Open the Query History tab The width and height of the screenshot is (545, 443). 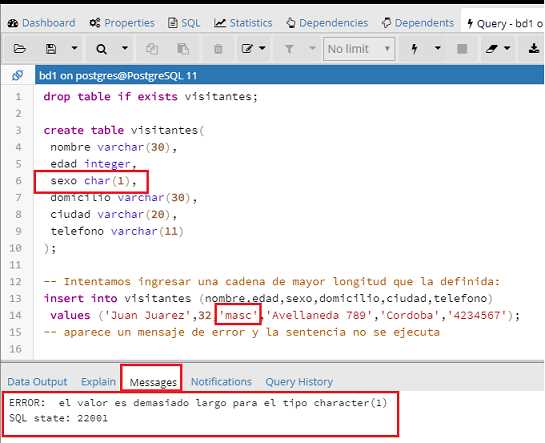pos(299,382)
